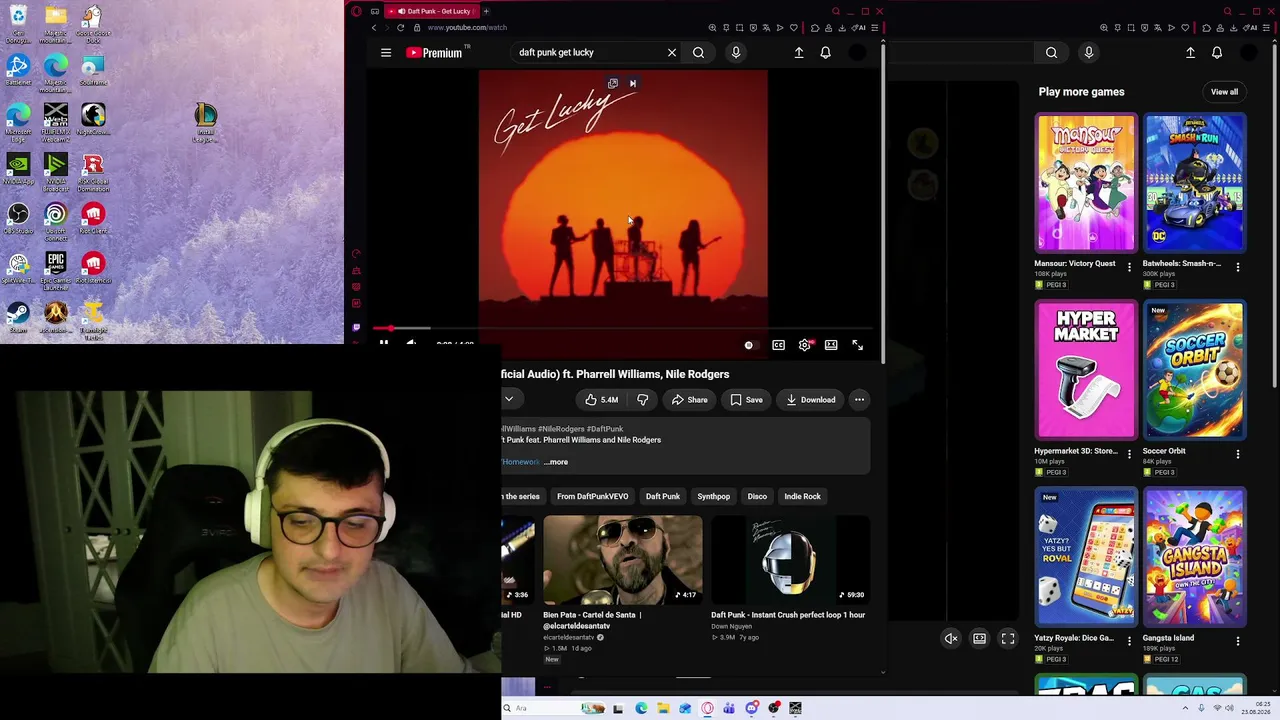Screen dimensions: 1280x720
Task: Like the video with 5.4M likes
Action: tap(602, 400)
